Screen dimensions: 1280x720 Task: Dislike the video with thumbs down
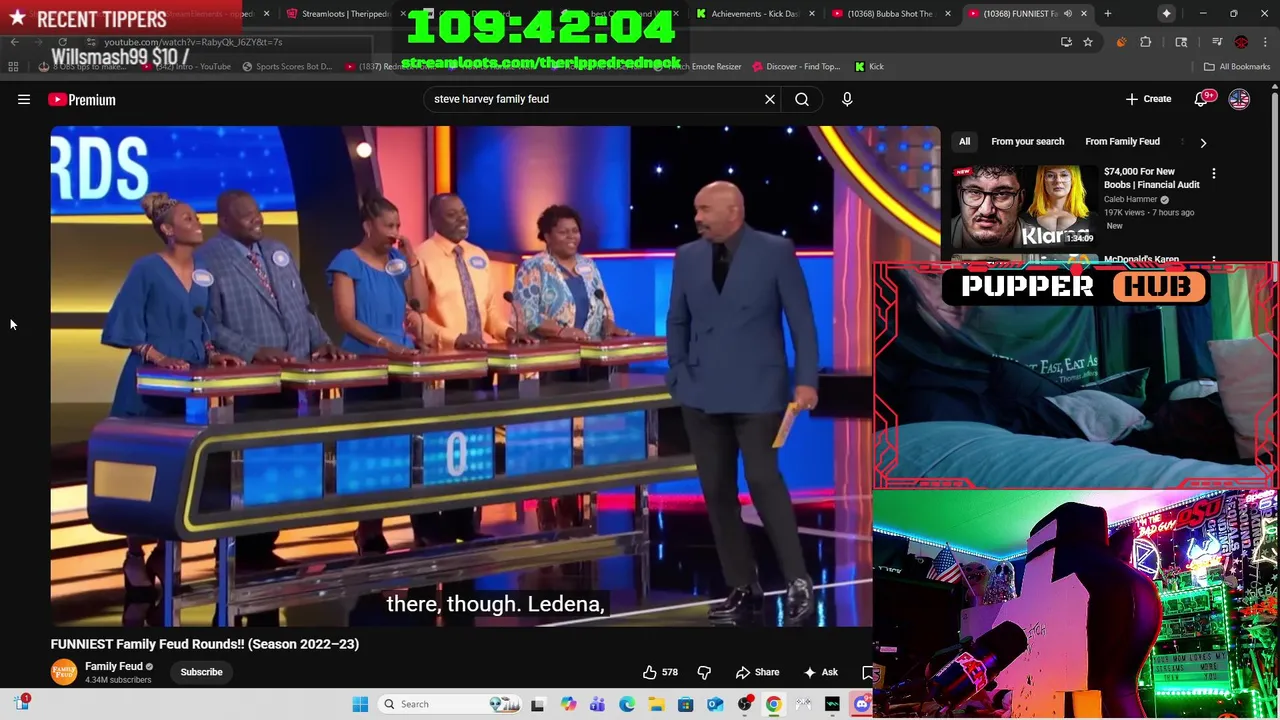(x=704, y=672)
